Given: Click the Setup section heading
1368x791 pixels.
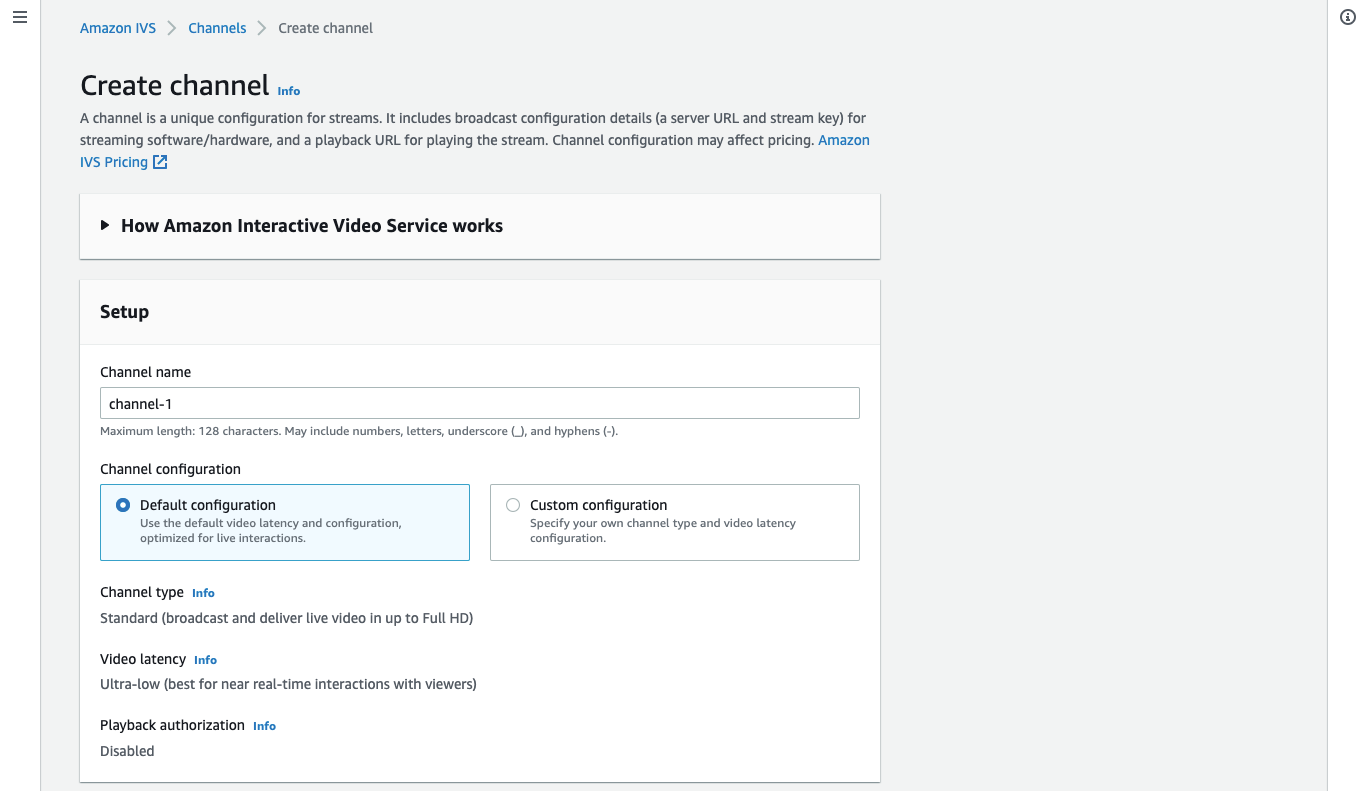Looking at the screenshot, I should [x=124, y=312].
